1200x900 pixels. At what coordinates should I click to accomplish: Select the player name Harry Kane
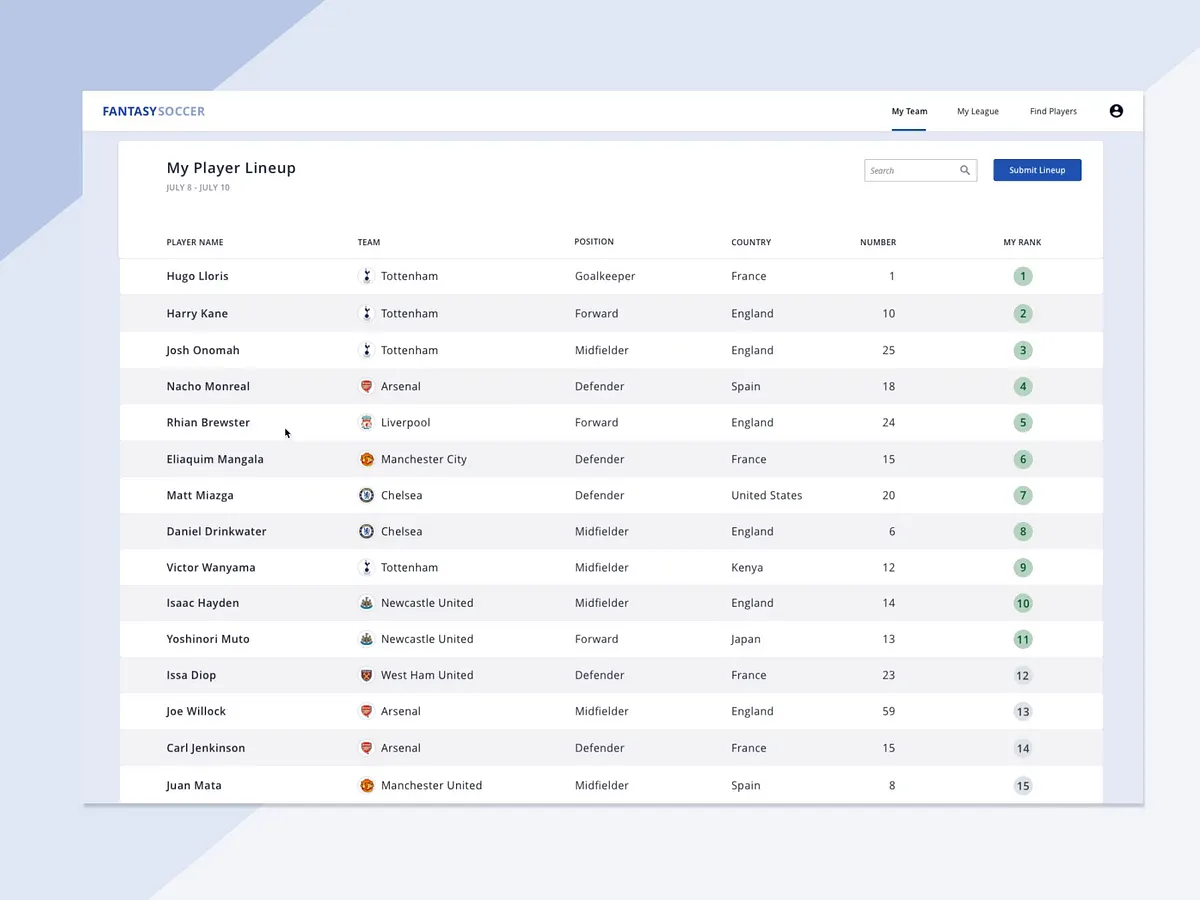pyautogui.click(x=197, y=313)
